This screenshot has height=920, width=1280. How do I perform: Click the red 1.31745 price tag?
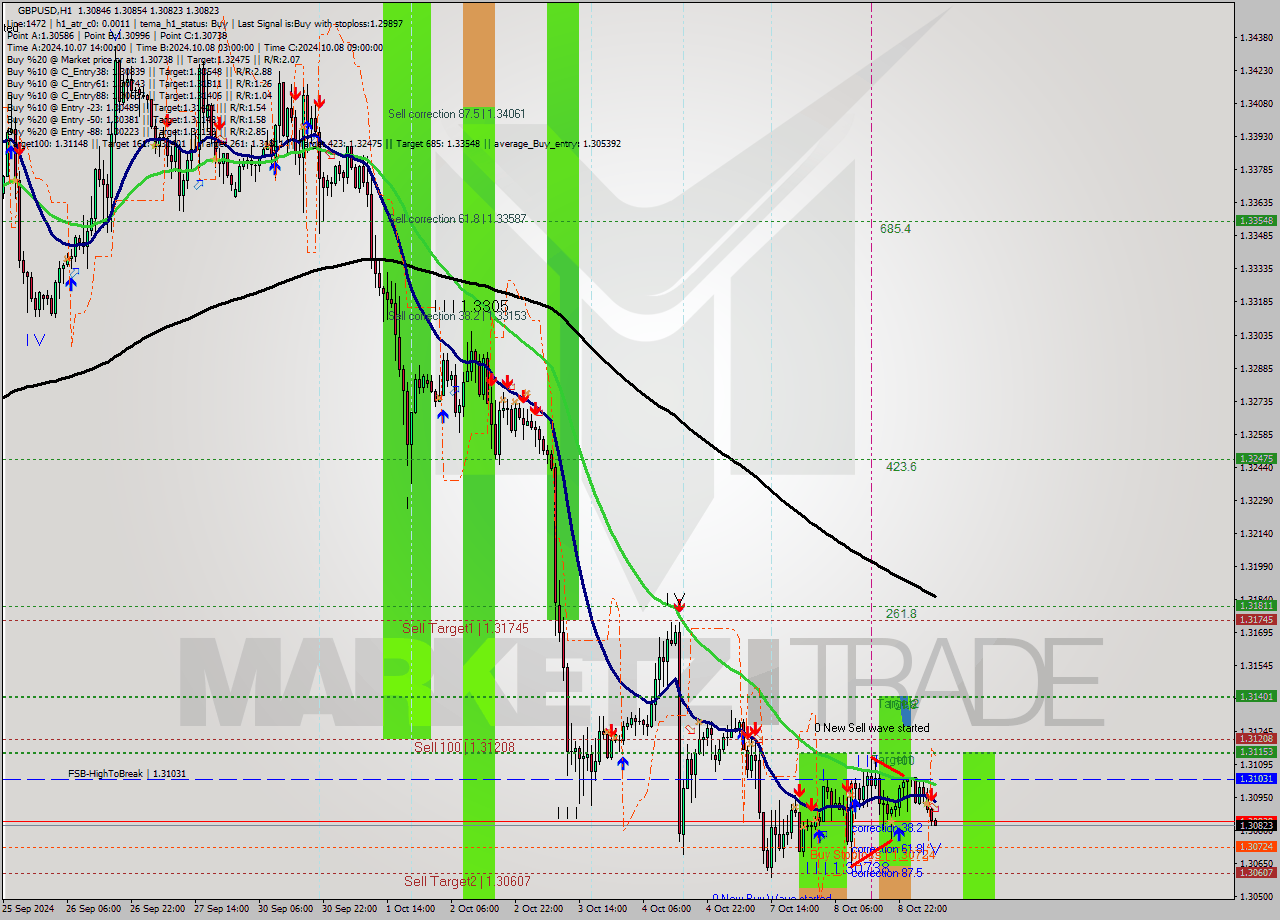click(x=1256, y=620)
